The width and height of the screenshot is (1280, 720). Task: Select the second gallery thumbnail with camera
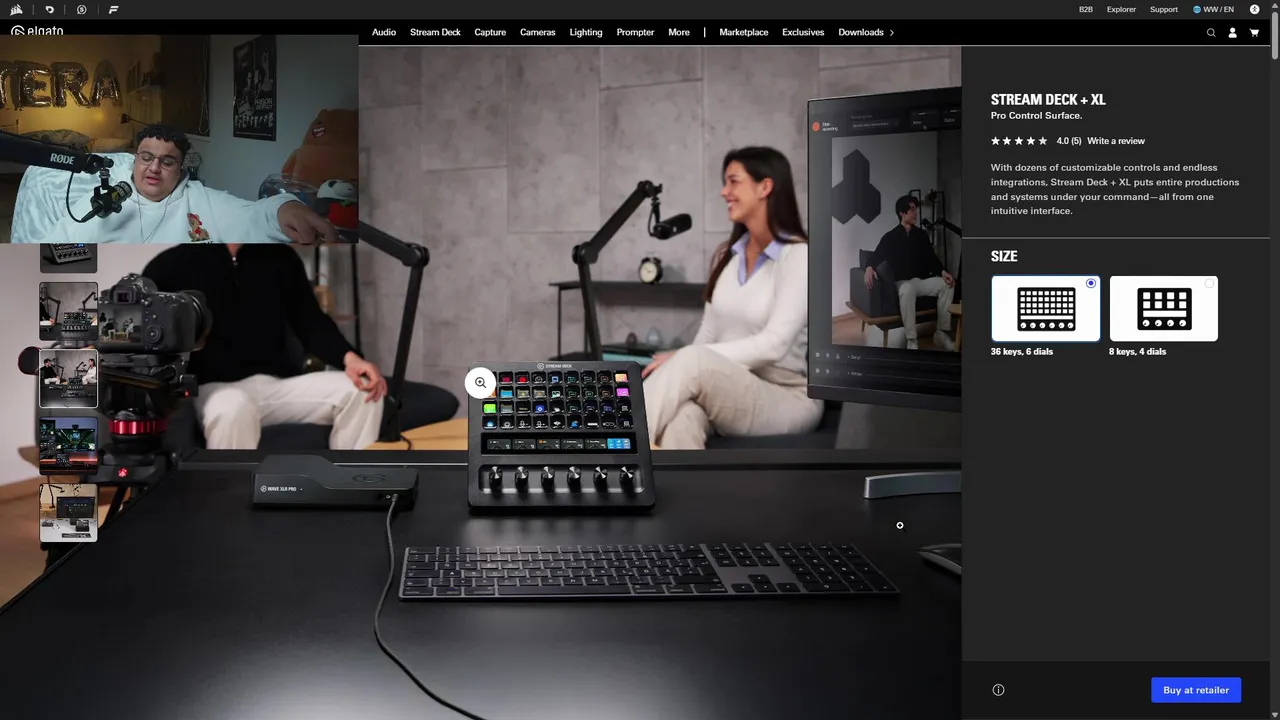pyautogui.click(x=69, y=311)
